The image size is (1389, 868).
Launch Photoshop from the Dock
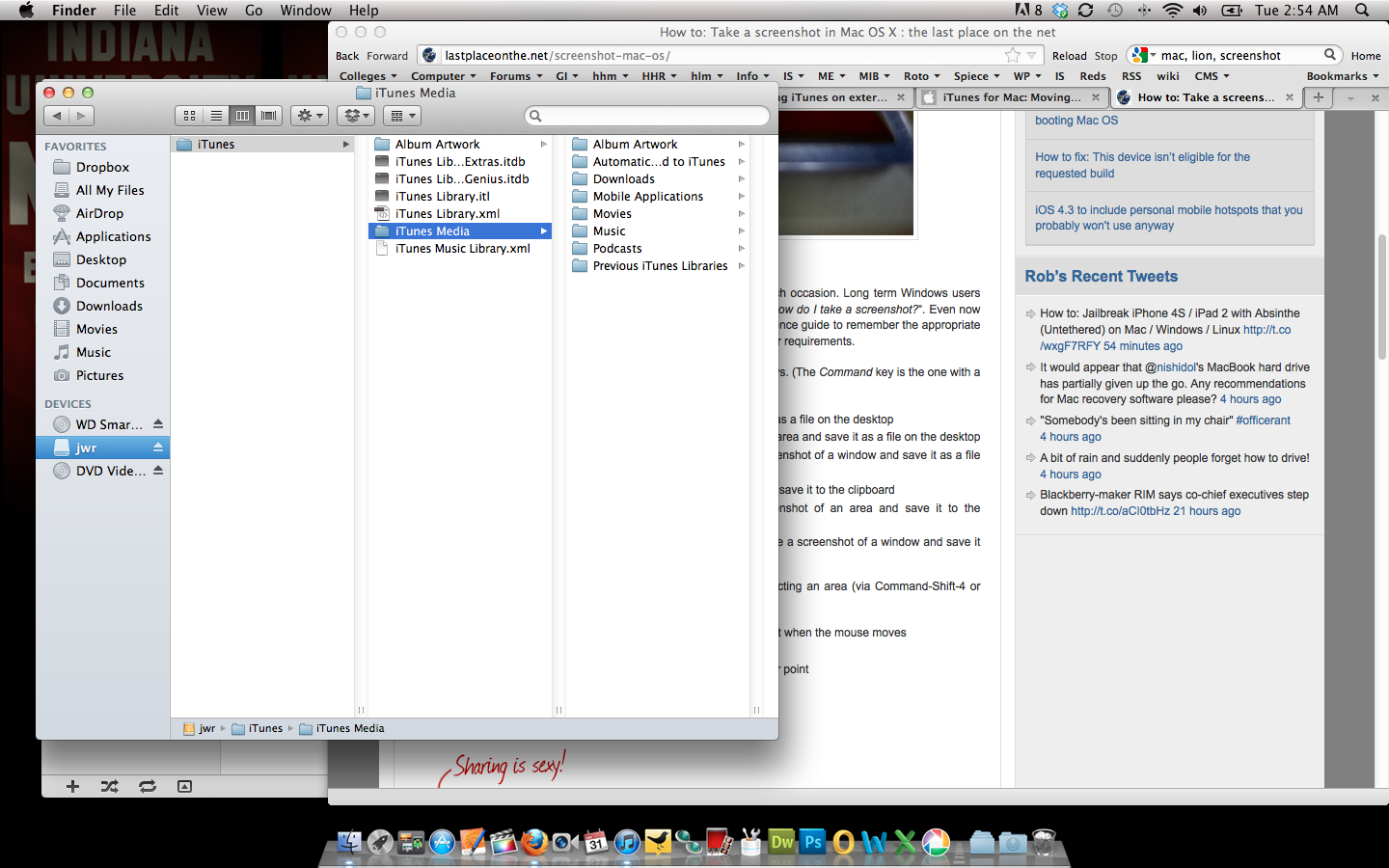click(x=813, y=842)
